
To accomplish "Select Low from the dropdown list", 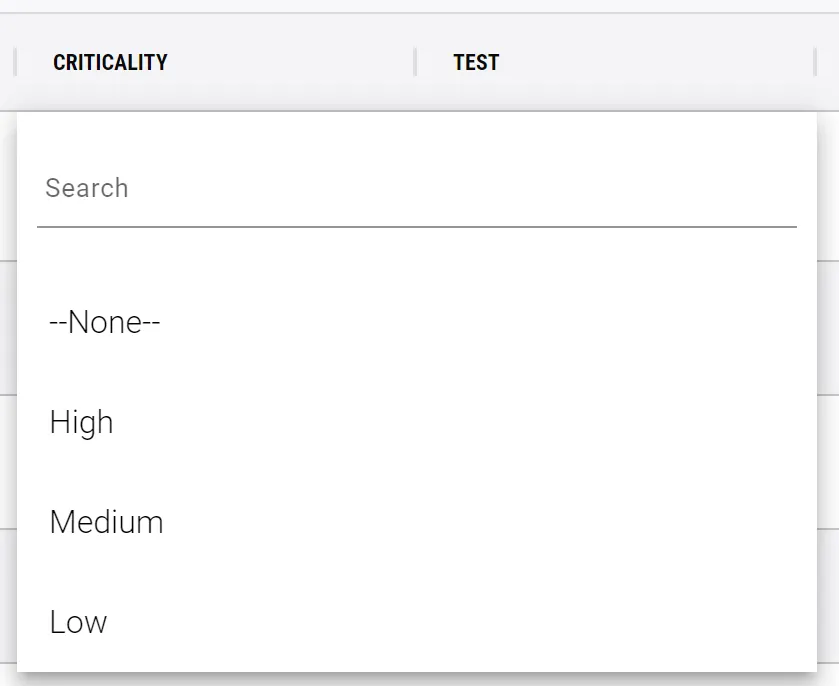I will (x=78, y=623).
